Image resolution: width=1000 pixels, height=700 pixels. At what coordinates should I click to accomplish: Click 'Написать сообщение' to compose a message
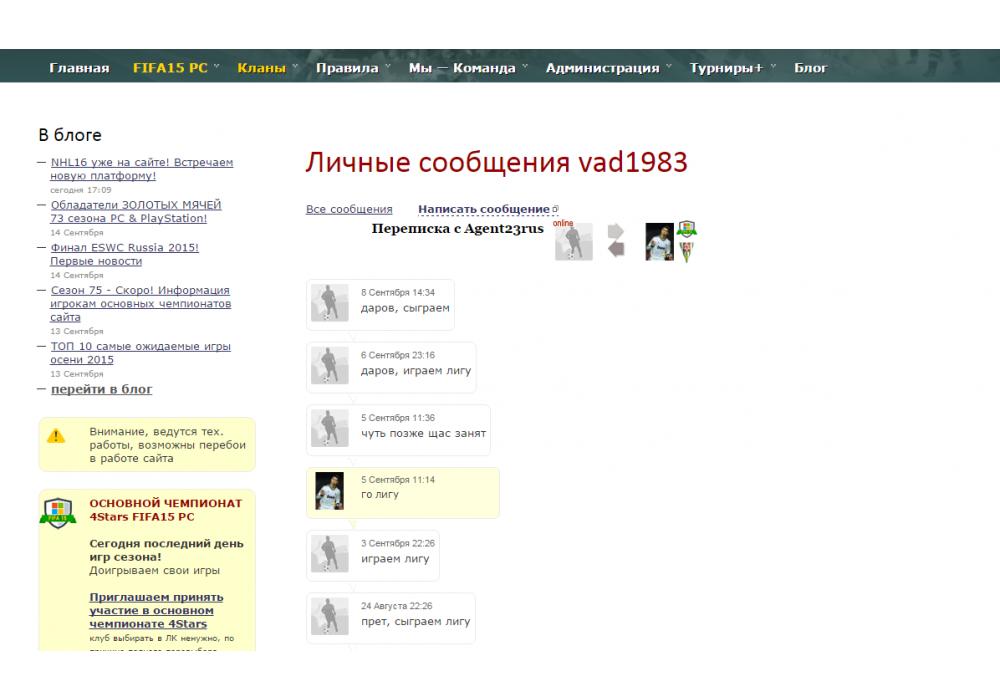click(x=484, y=209)
